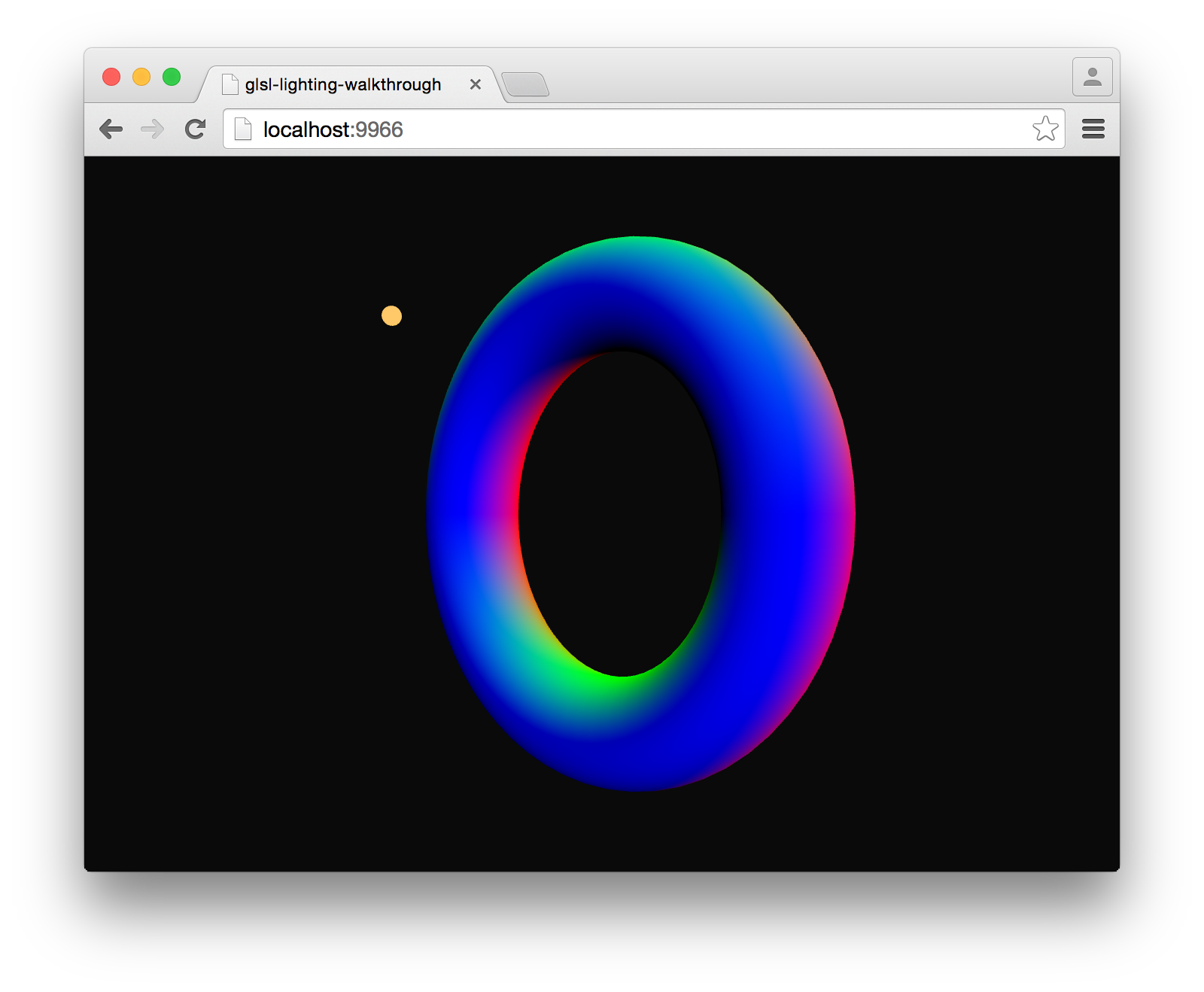Screen dimensions: 1204x992
Task: Maximize the window with the green button
Action: click(172, 77)
